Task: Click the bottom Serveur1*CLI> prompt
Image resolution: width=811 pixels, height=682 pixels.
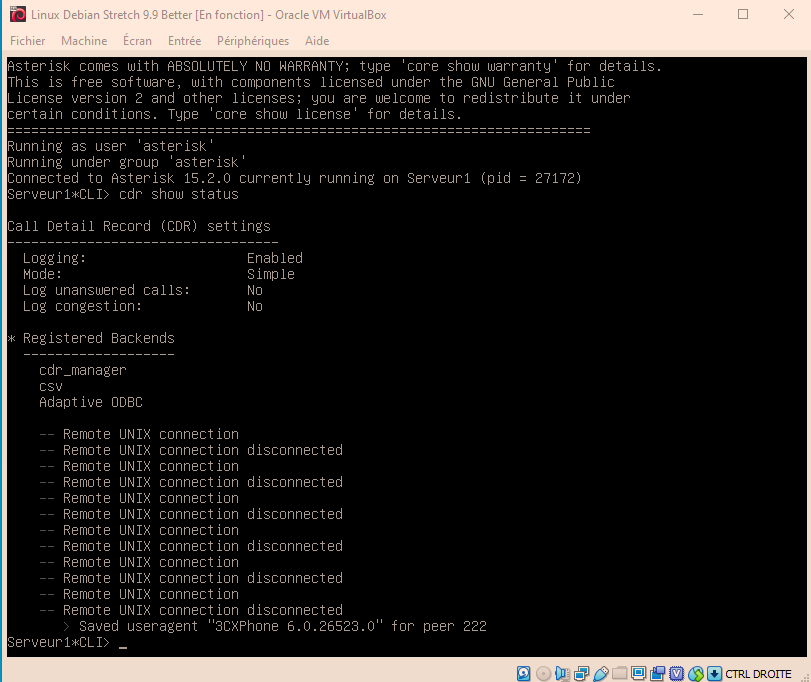Action: click(58, 642)
